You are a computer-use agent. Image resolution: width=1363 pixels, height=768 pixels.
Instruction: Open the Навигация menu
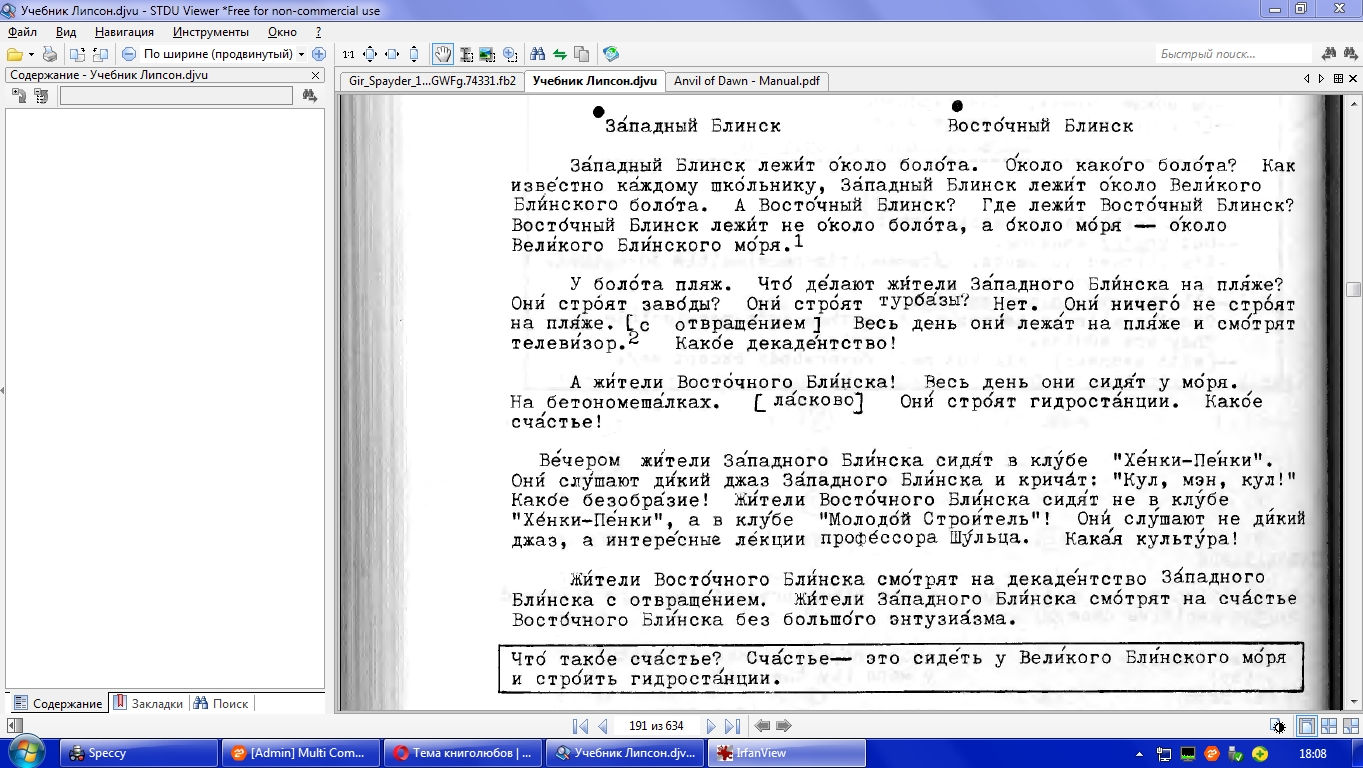tap(124, 32)
